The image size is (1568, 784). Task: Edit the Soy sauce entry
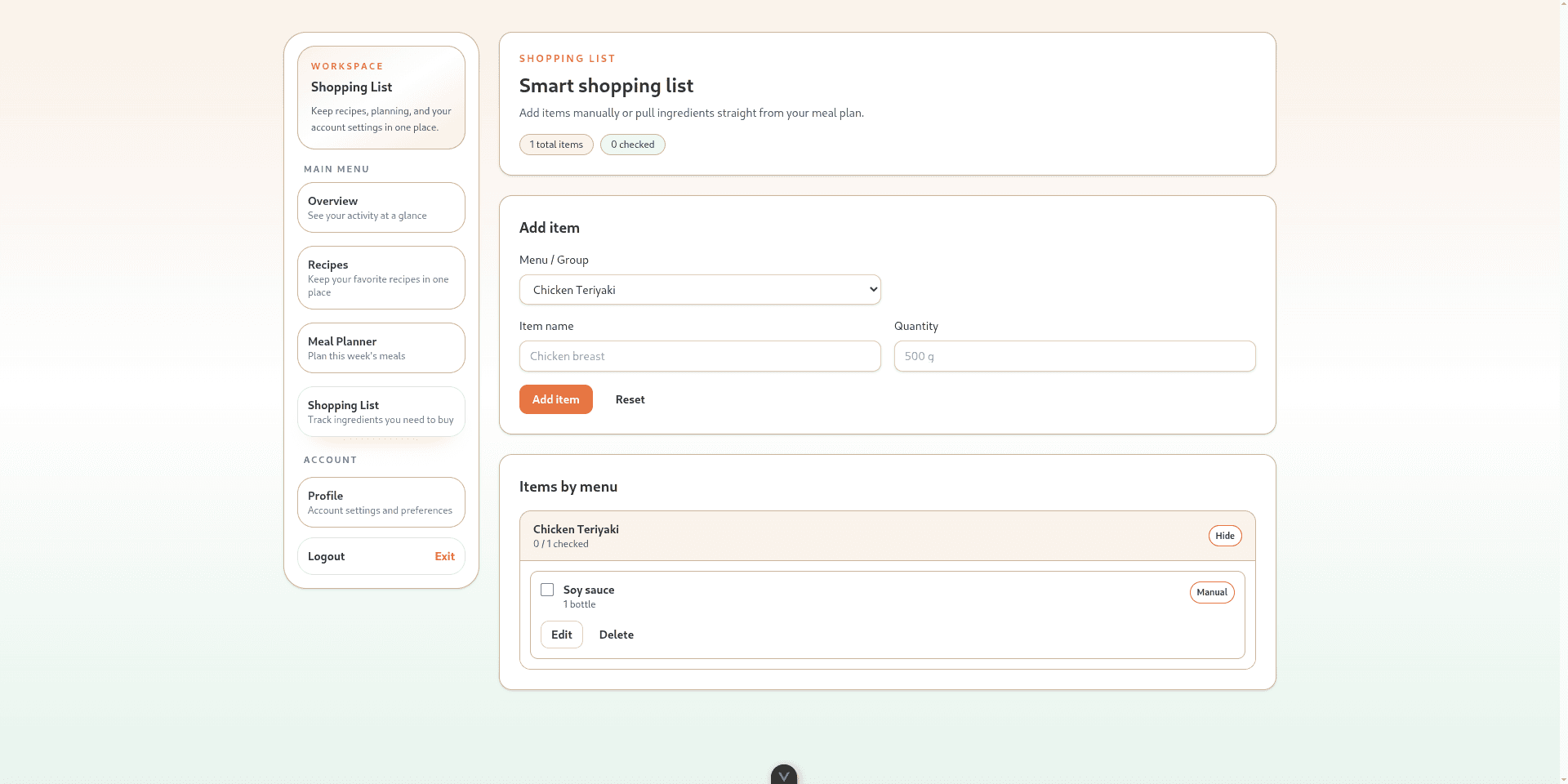pyautogui.click(x=561, y=635)
